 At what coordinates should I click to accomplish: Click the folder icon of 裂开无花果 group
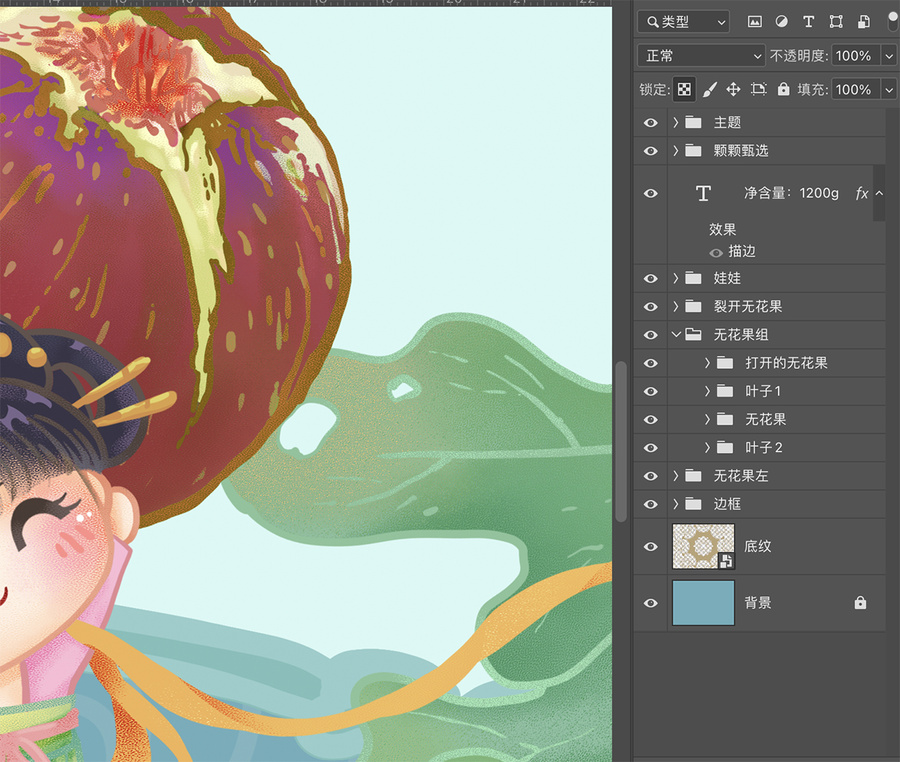coord(693,306)
